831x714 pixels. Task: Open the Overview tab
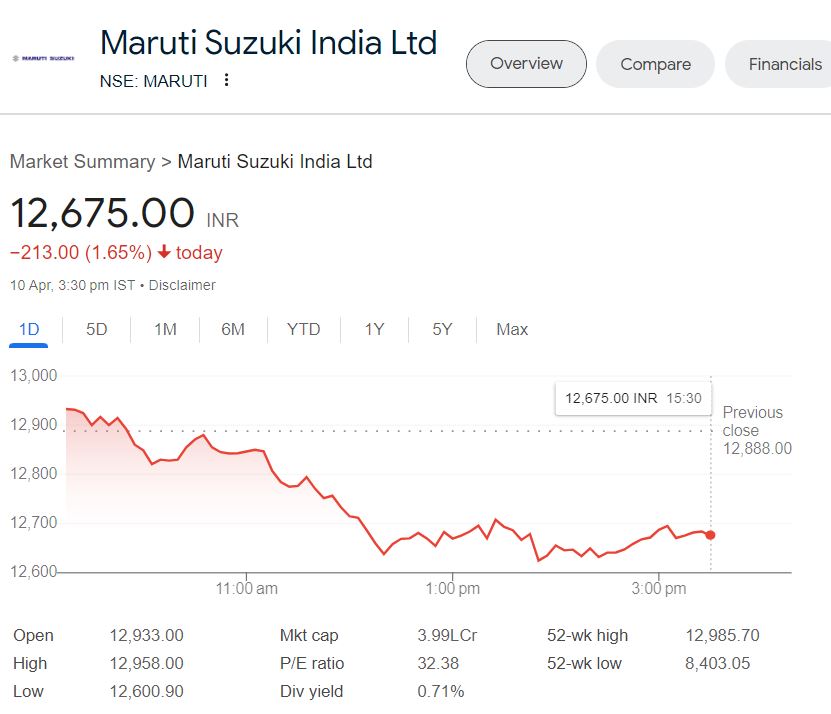pos(526,64)
